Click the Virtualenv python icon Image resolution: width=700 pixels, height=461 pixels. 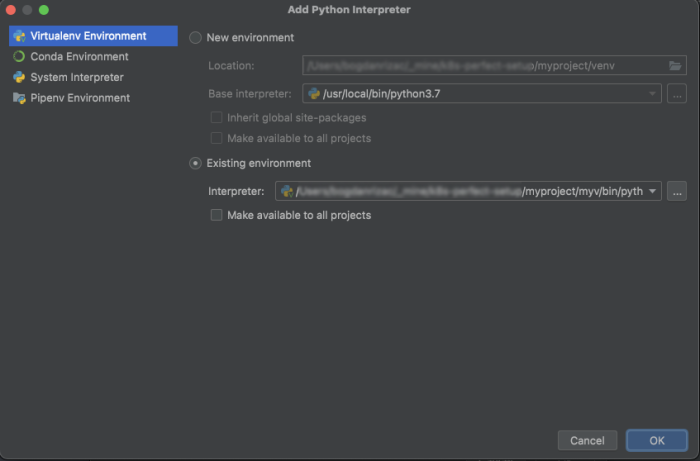(x=19, y=36)
